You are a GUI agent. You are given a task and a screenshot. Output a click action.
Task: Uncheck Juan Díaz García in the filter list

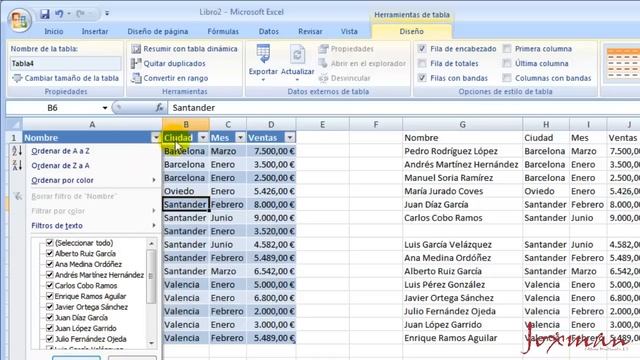pyautogui.click(x=50, y=317)
